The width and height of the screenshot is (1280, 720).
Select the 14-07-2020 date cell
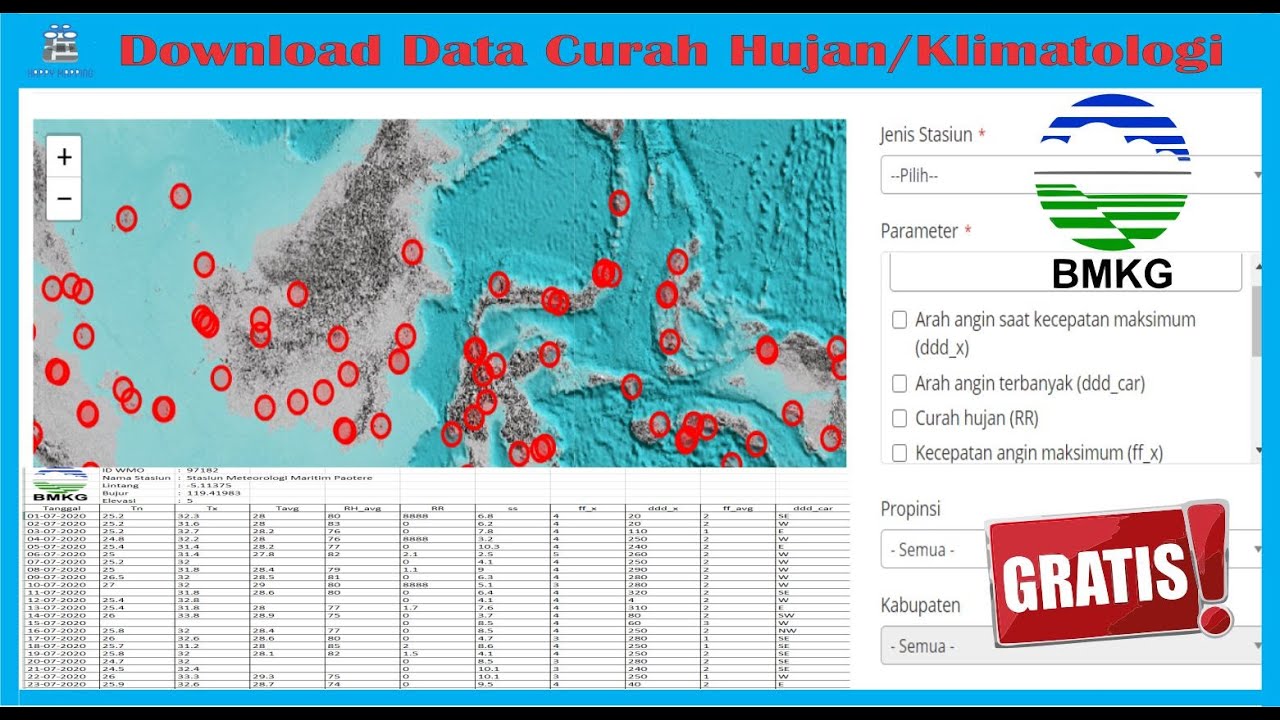[x=64, y=616]
